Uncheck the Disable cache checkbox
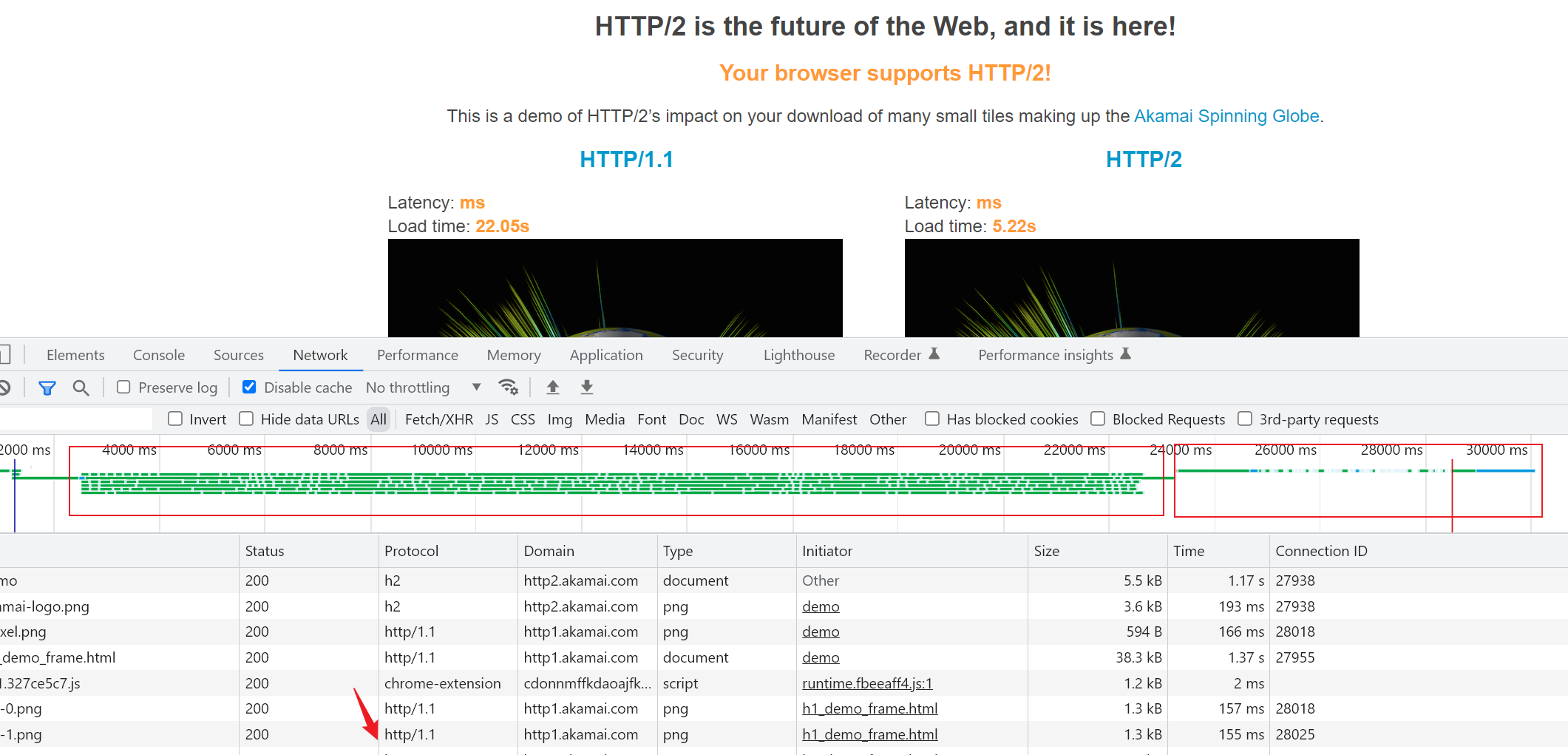This screenshot has height=755, width=1568. pyautogui.click(x=249, y=387)
